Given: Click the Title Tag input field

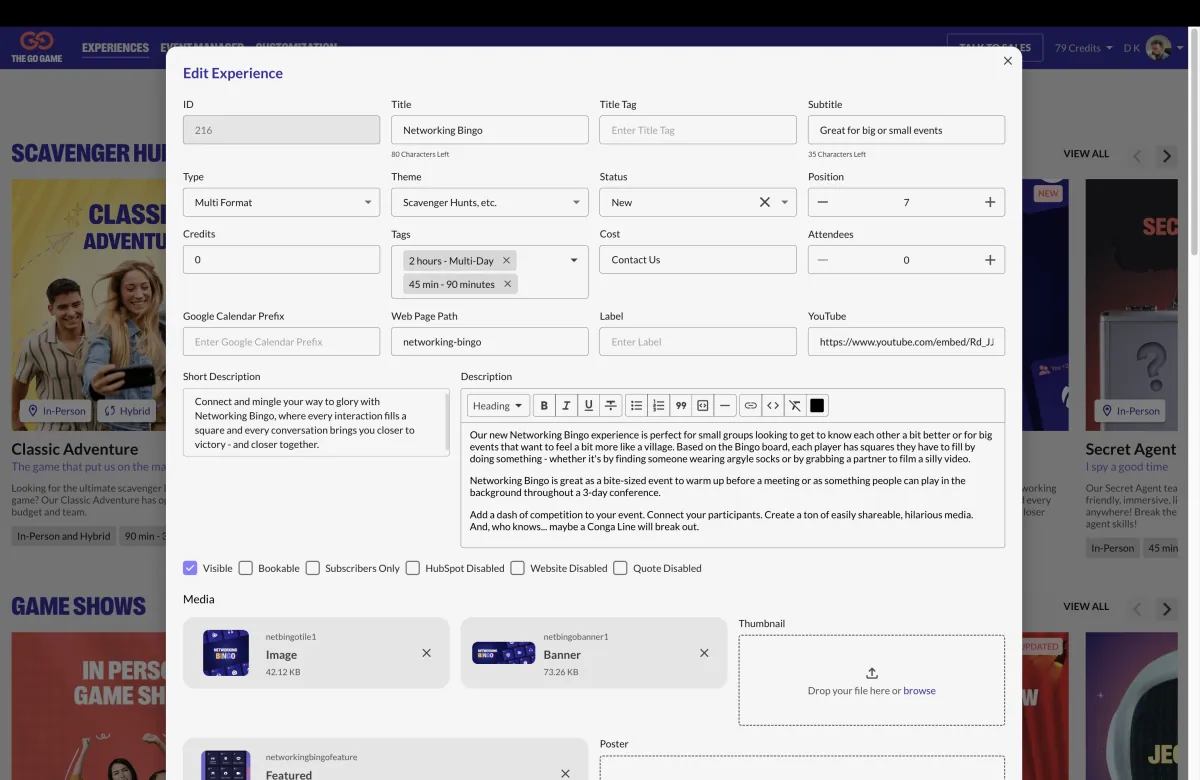Looking at the screenshot, I should tap(698, 130).
